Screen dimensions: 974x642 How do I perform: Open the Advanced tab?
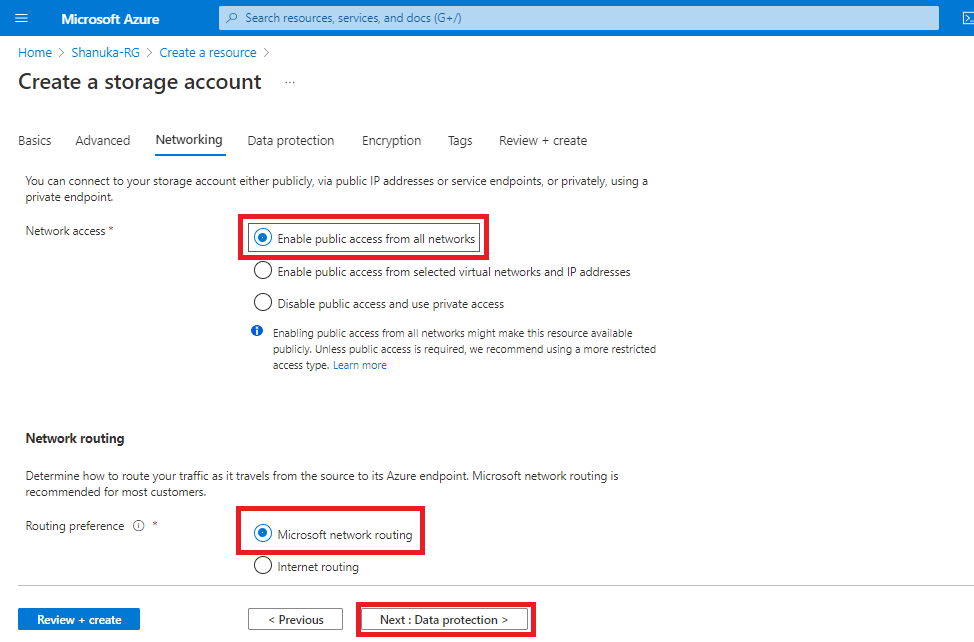click(x=103, y=141)
